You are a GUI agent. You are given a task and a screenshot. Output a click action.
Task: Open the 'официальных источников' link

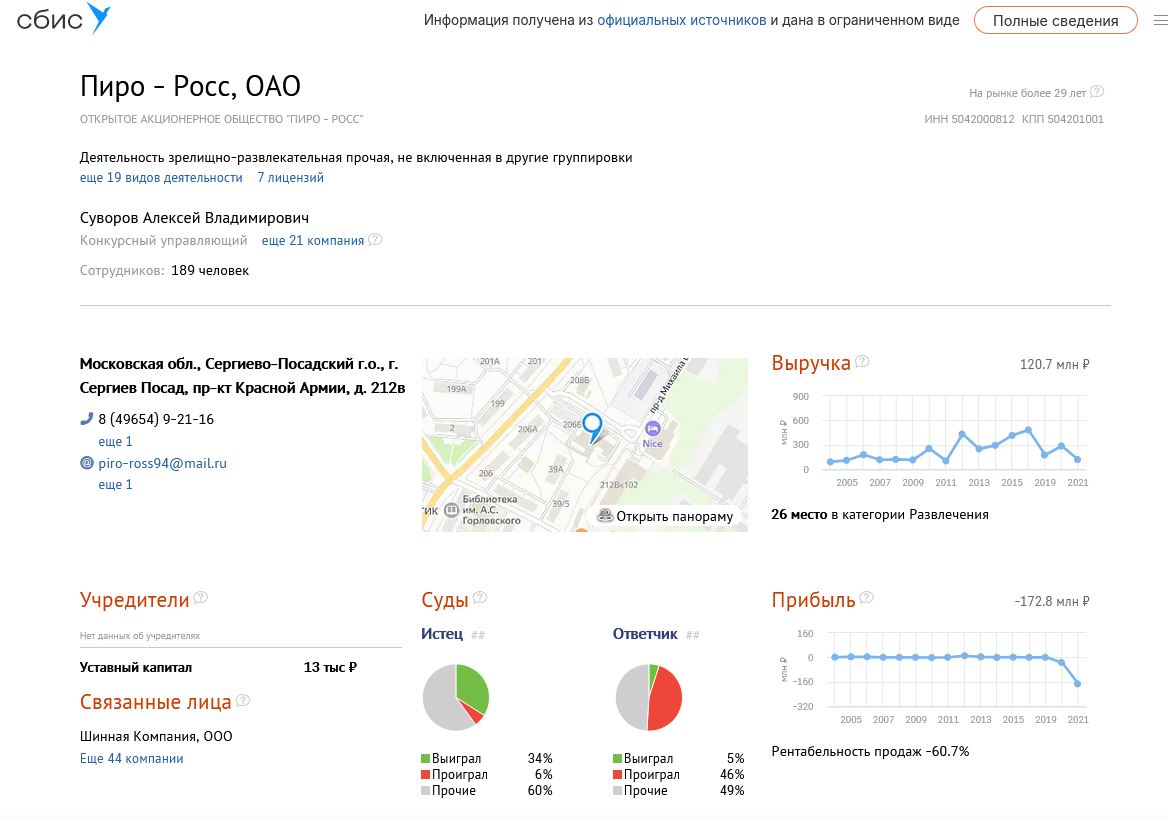coord(682,20)
